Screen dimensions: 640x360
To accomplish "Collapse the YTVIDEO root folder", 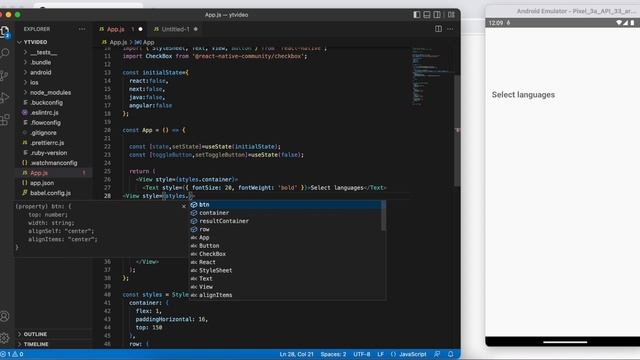I will coord(35,42).
